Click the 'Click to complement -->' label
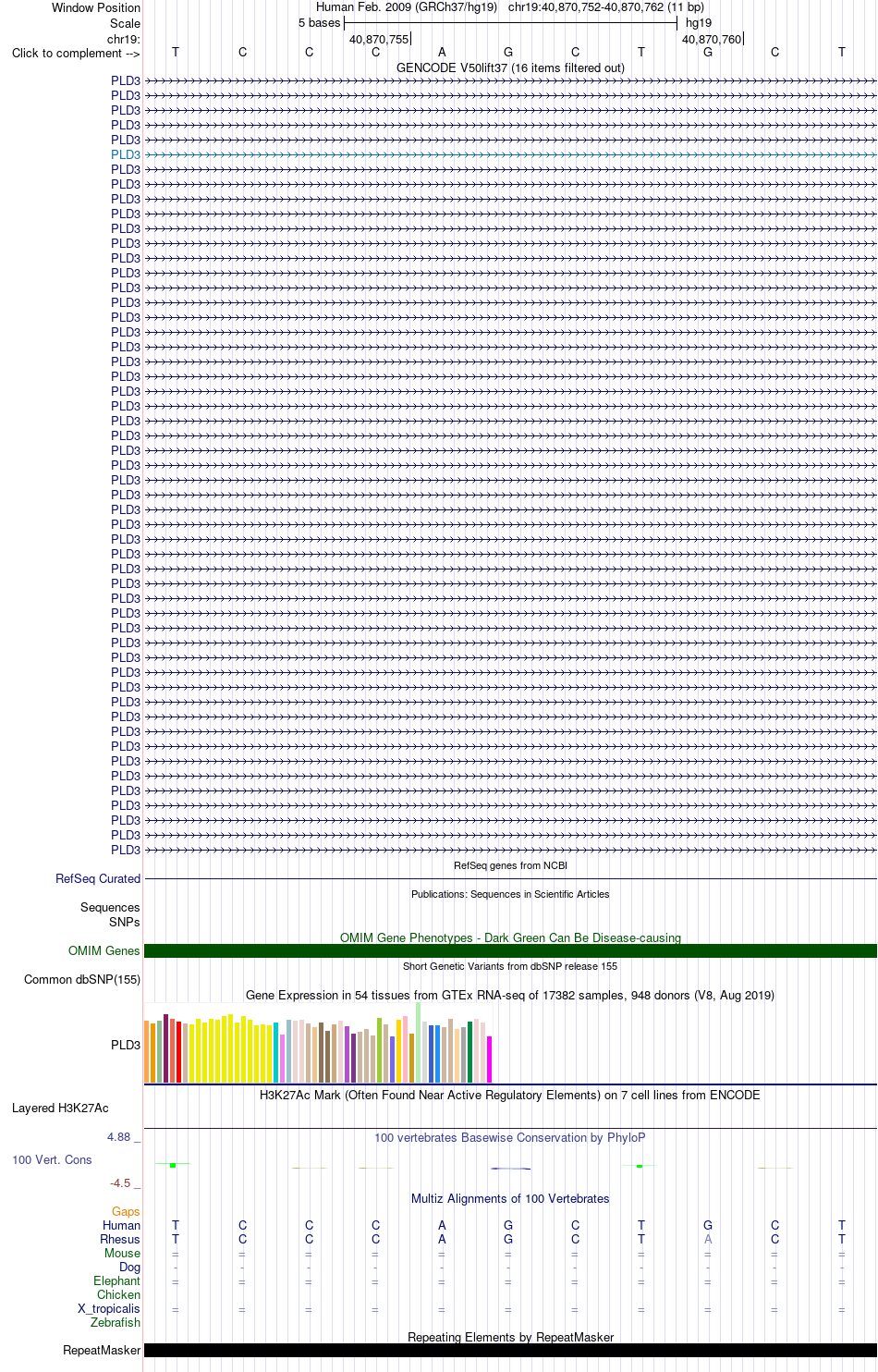Viewport: 878px width, 1372px height. pyautogui.click(x=76, y=53)
